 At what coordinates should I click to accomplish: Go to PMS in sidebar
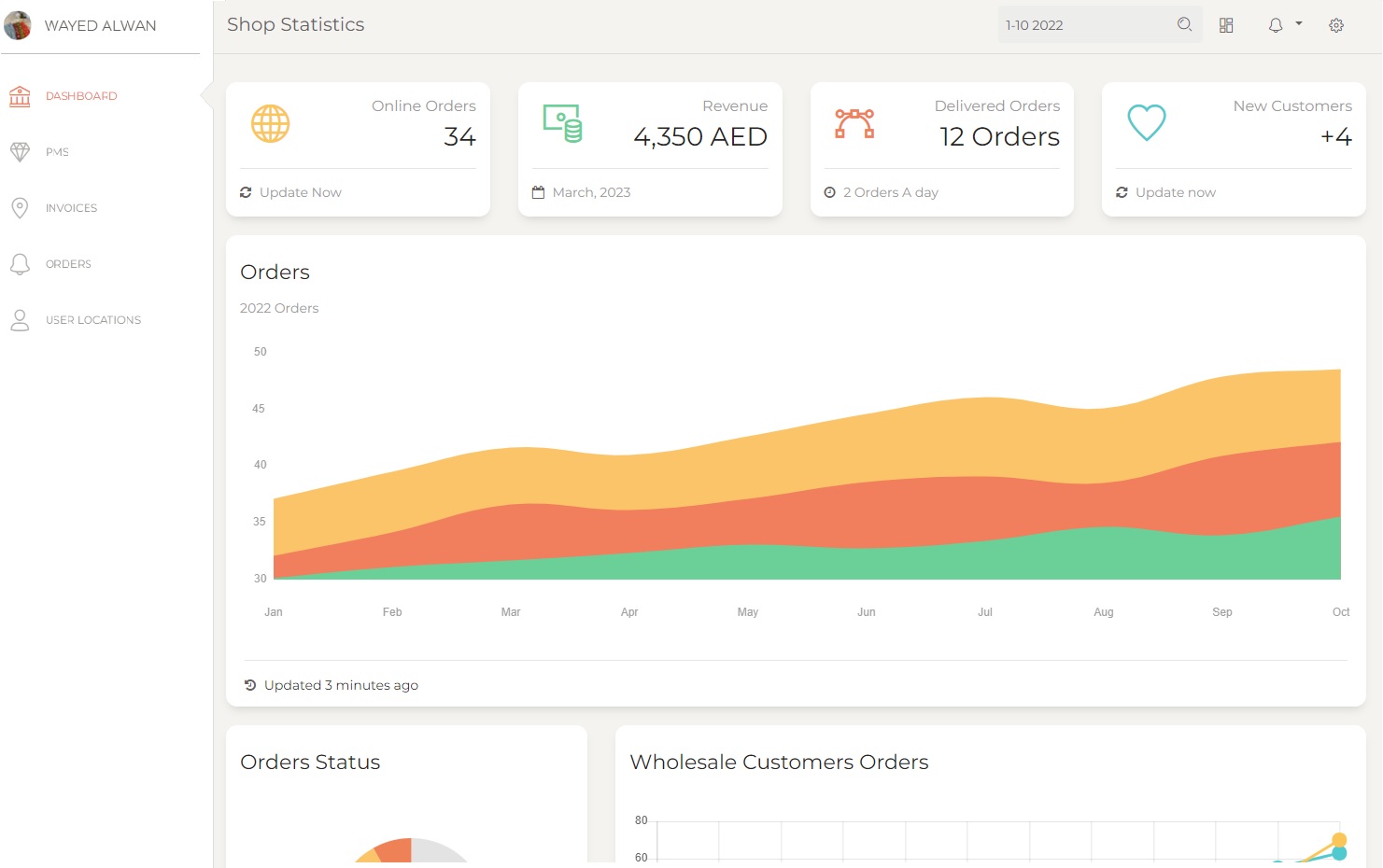pos(57,152)
